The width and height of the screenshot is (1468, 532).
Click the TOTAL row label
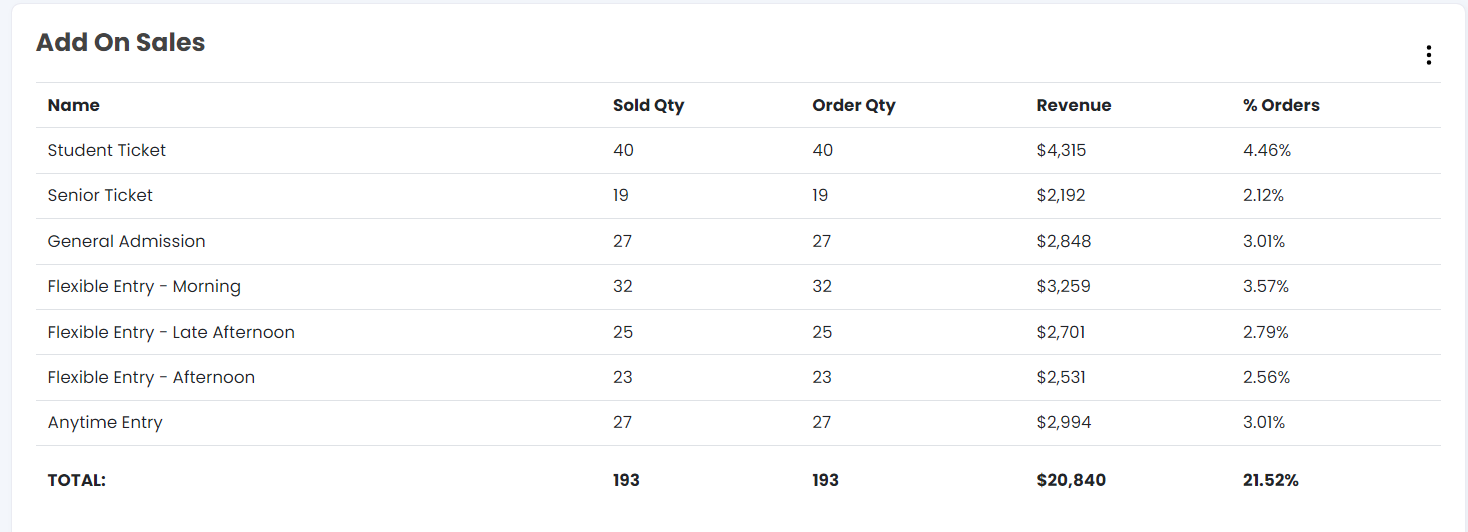coord(77,480)
